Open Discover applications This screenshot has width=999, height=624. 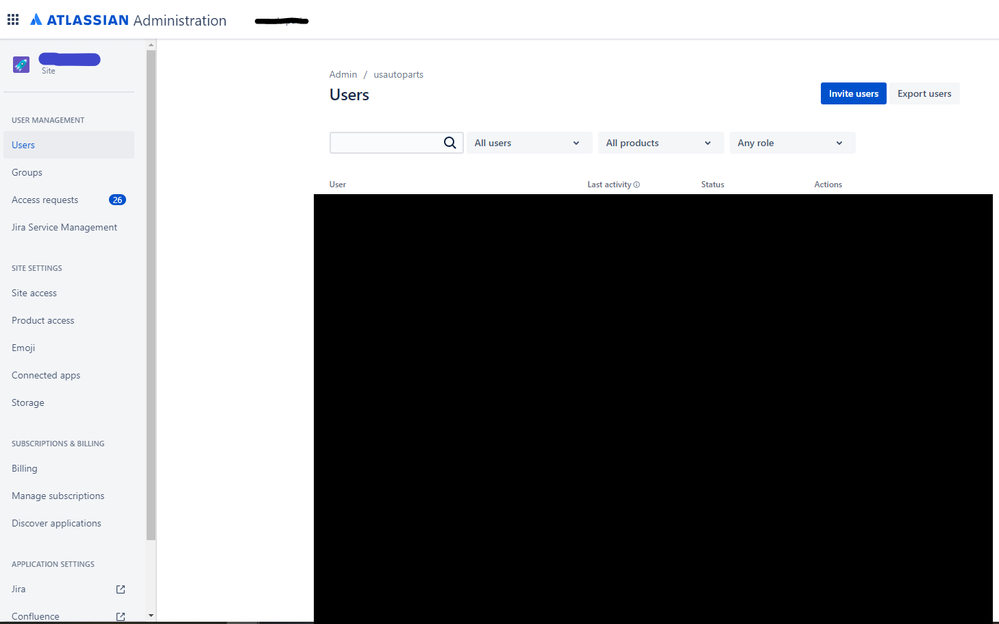pyautogui.click(x=56, y=523)
